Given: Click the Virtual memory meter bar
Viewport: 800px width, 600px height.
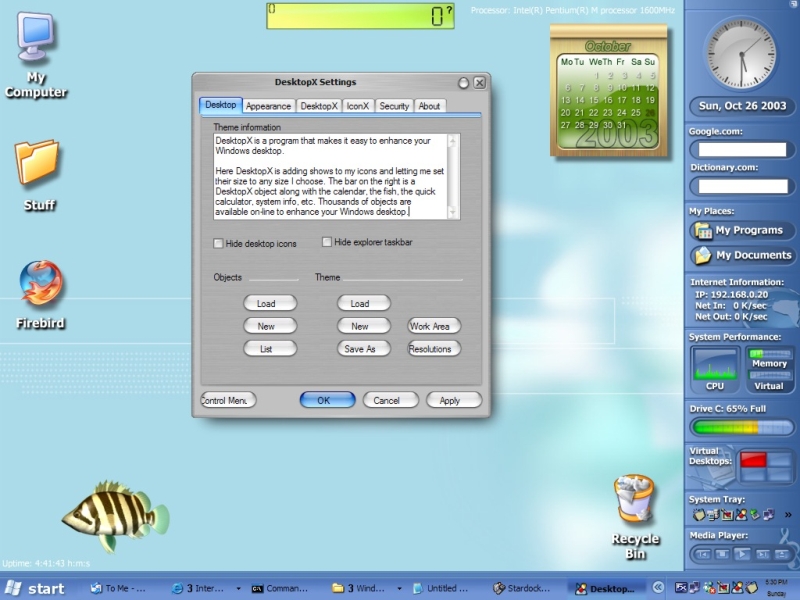Looking at the screenshot, I should point(769,376).
